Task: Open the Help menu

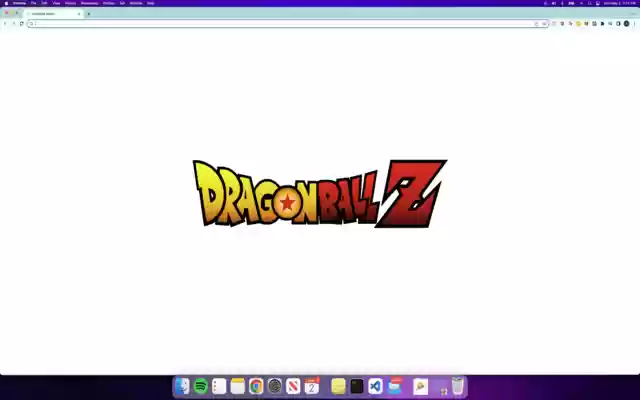Action: (x=151, y=3)
